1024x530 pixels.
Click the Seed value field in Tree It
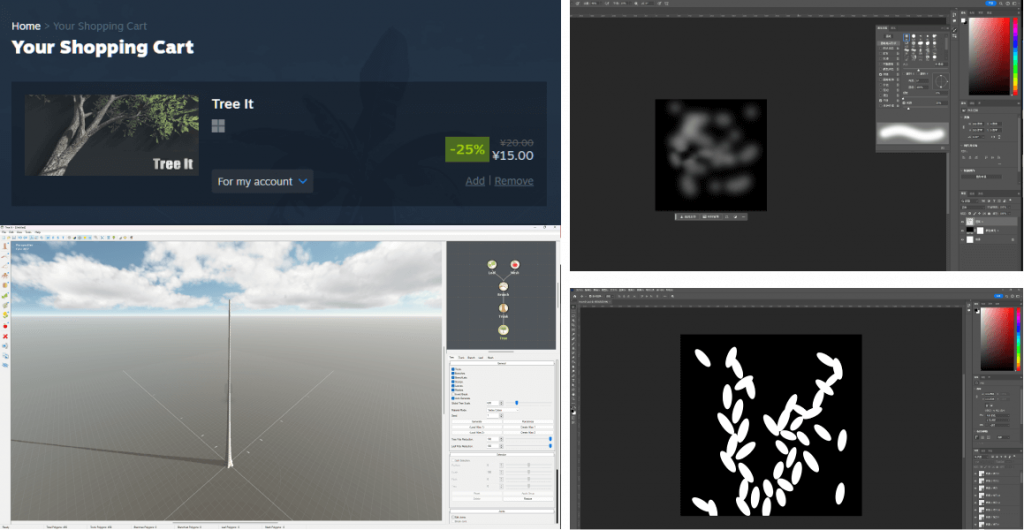[493, 416]
